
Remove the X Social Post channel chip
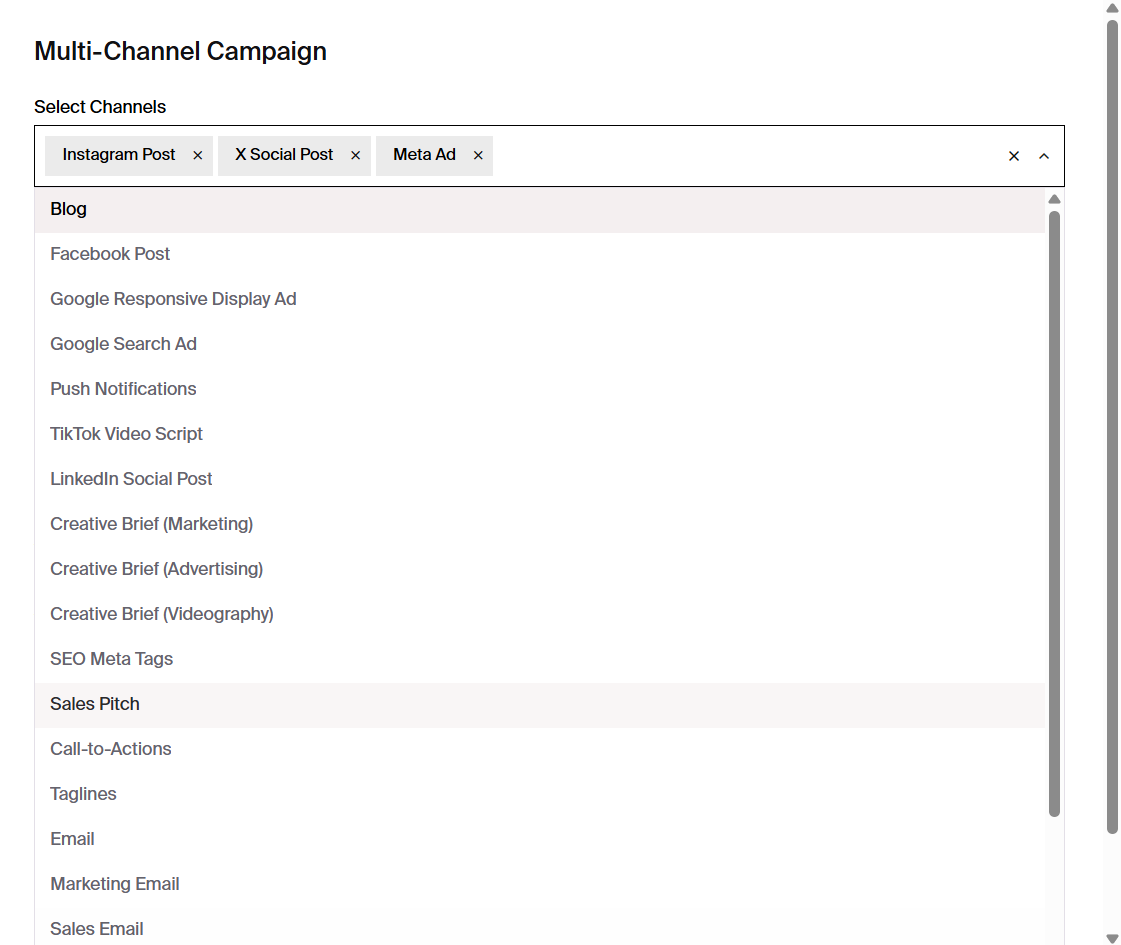point(355,155)
